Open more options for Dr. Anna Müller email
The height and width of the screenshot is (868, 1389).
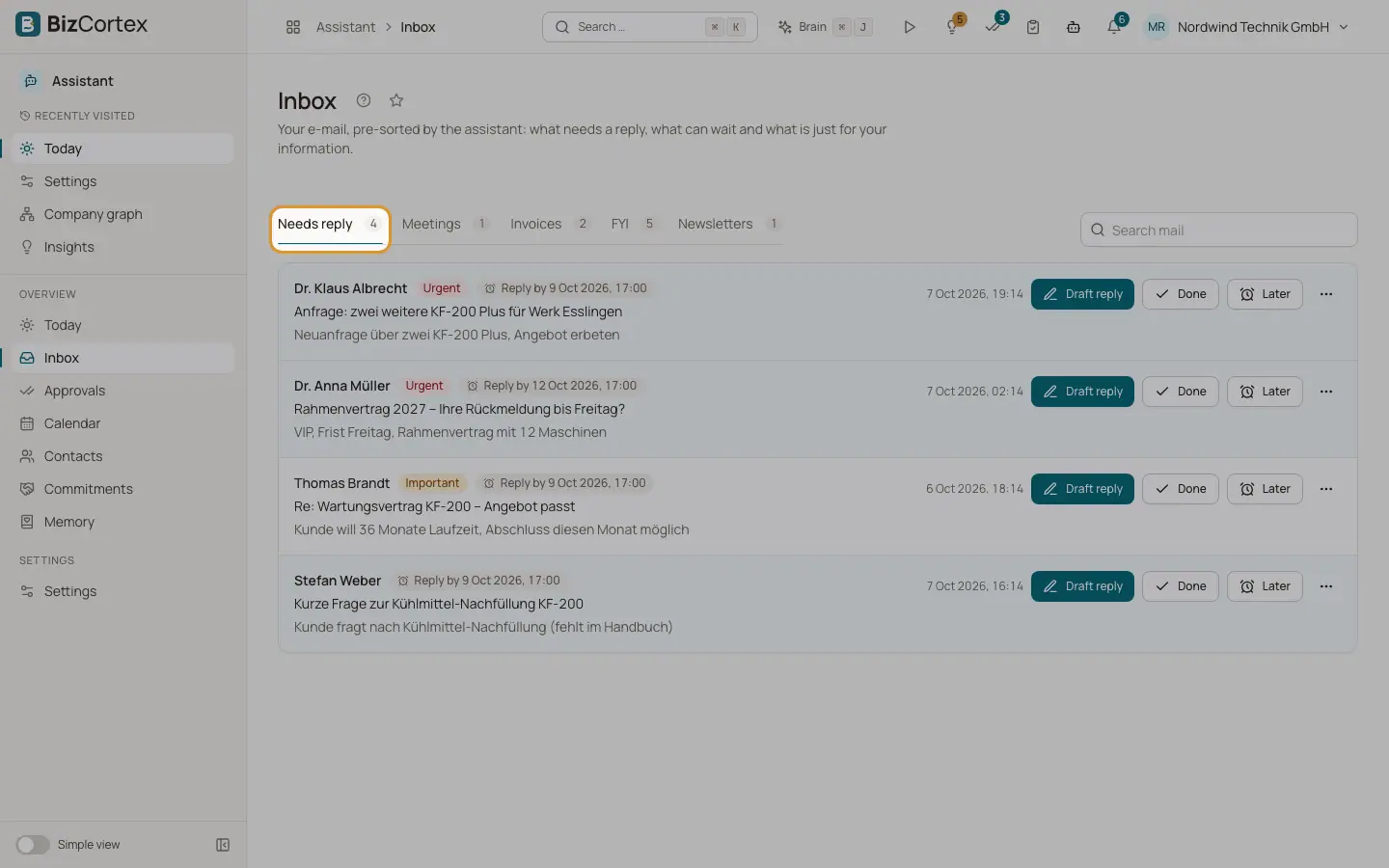point(1326,392)
